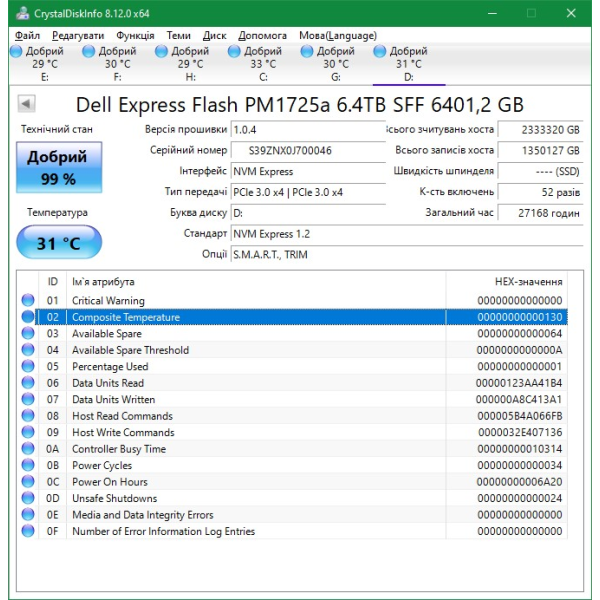
Task: Click the Добрий 99 % health status button
Action: click(x=59, y=167)
